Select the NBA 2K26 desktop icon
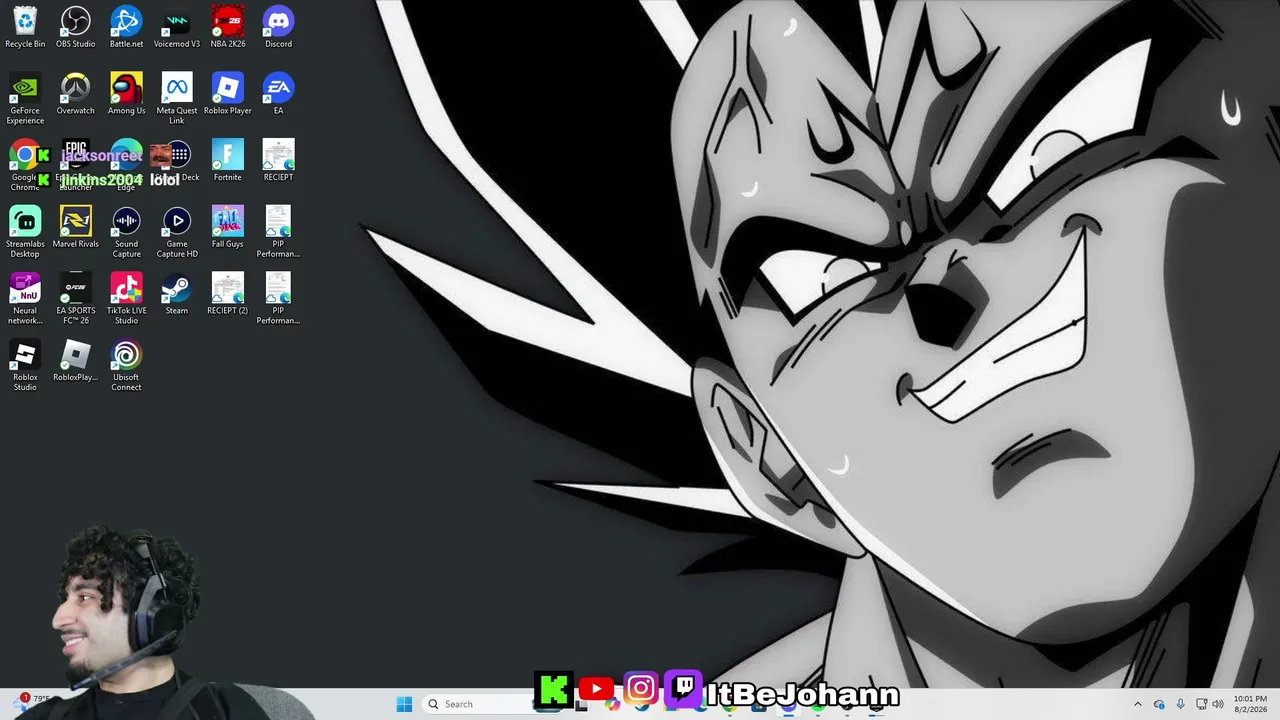The height and width of the screenshot is (720, 1280). (x=228, y=27)
